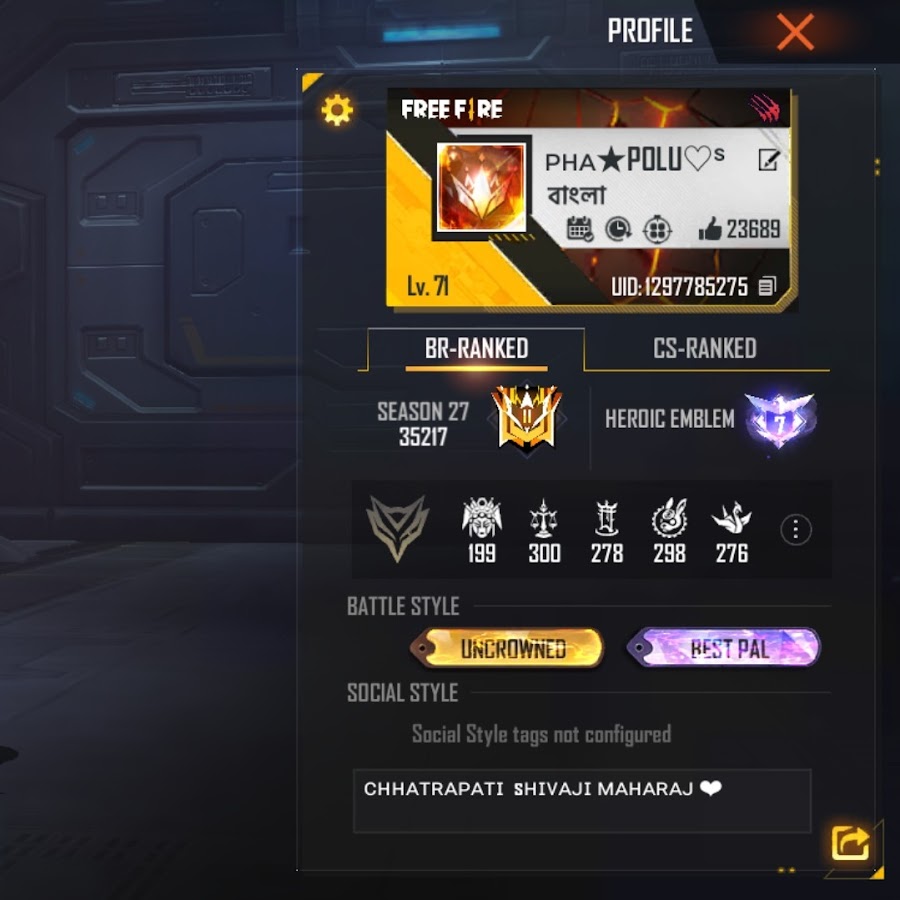Open the profile avatar picture
This screenshot has height=900, width=900.
point(481,188)
